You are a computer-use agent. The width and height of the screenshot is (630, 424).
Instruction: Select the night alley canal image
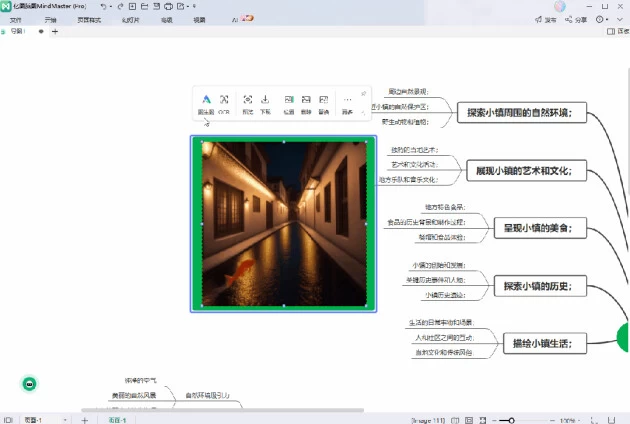(283, 224)
